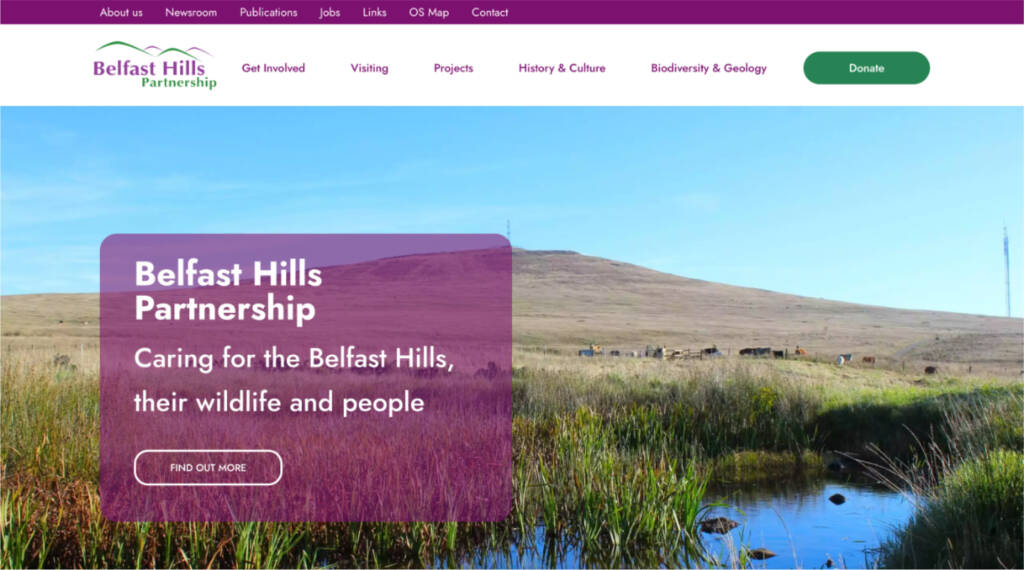Open Biodiversity & Geology menu item
Image resolution: width=1024 pixels, height=570 pixels.
point(709,68)
